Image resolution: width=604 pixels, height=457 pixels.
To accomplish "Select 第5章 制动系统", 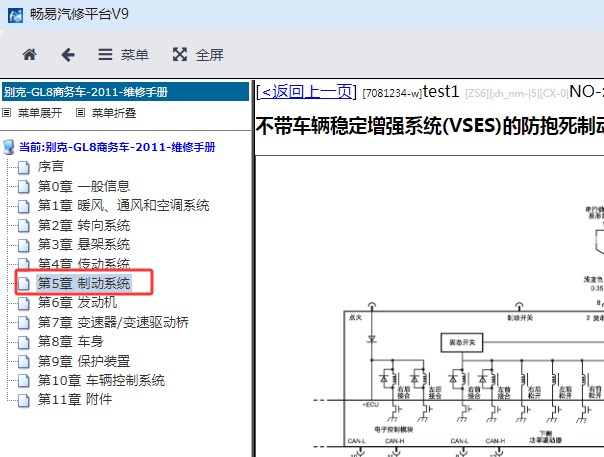I will click(84, 283).
